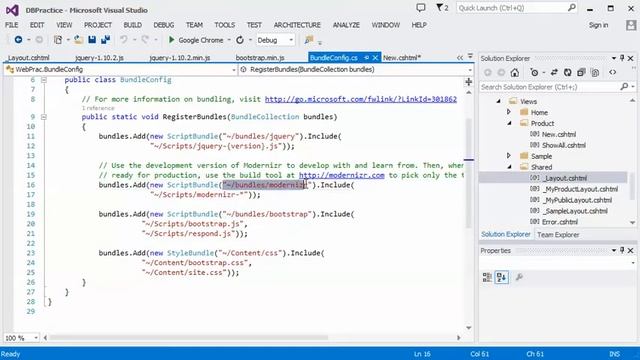This screenshot has width=640, height=360.
Task: Toggle auto-hide pin on Properties panel
Action: tap(622, 250)
